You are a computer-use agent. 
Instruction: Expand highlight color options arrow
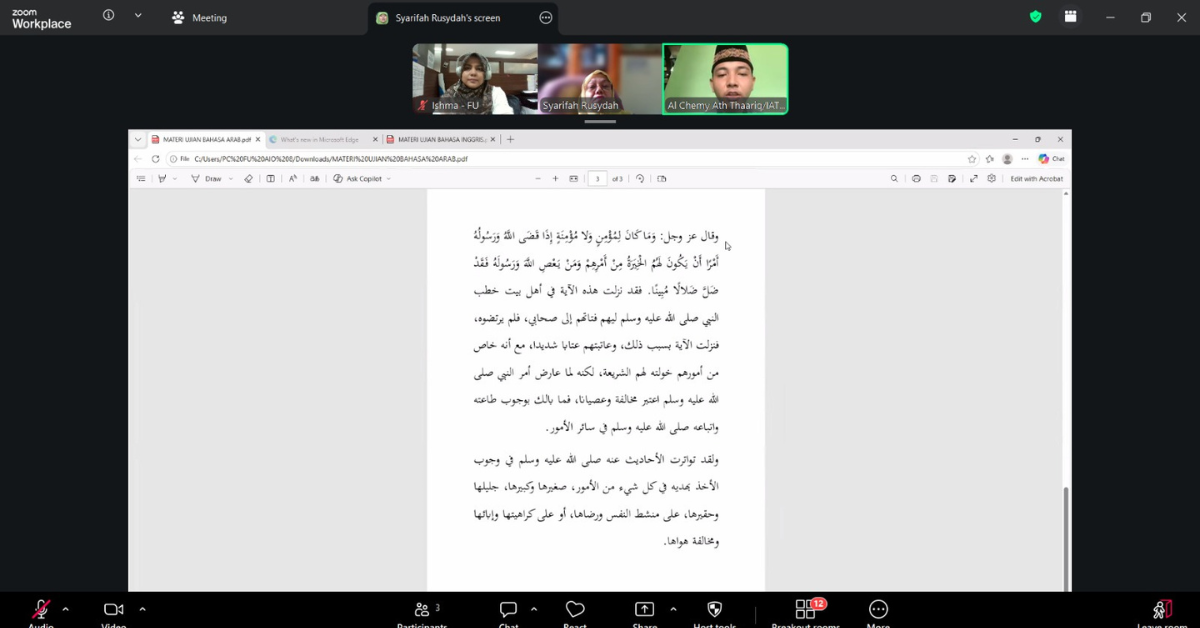(x=175, y=179)
